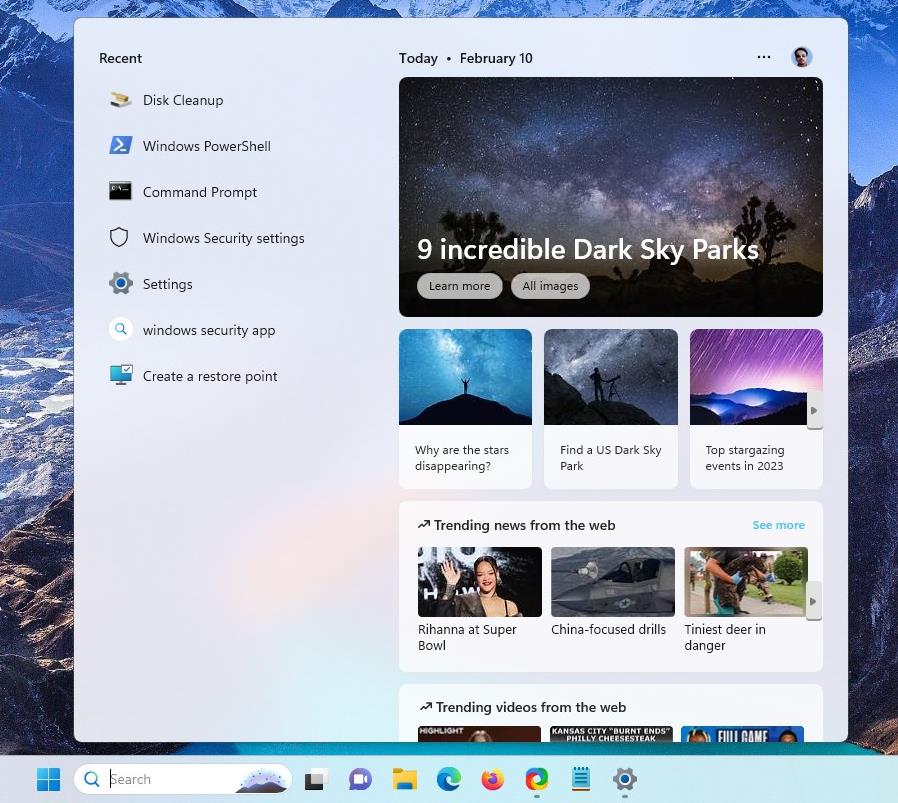Click the Windows Start button
Image resolution: width=898 pixels, height=803 pixels.
pyautogui.click(x=48, y=779)
